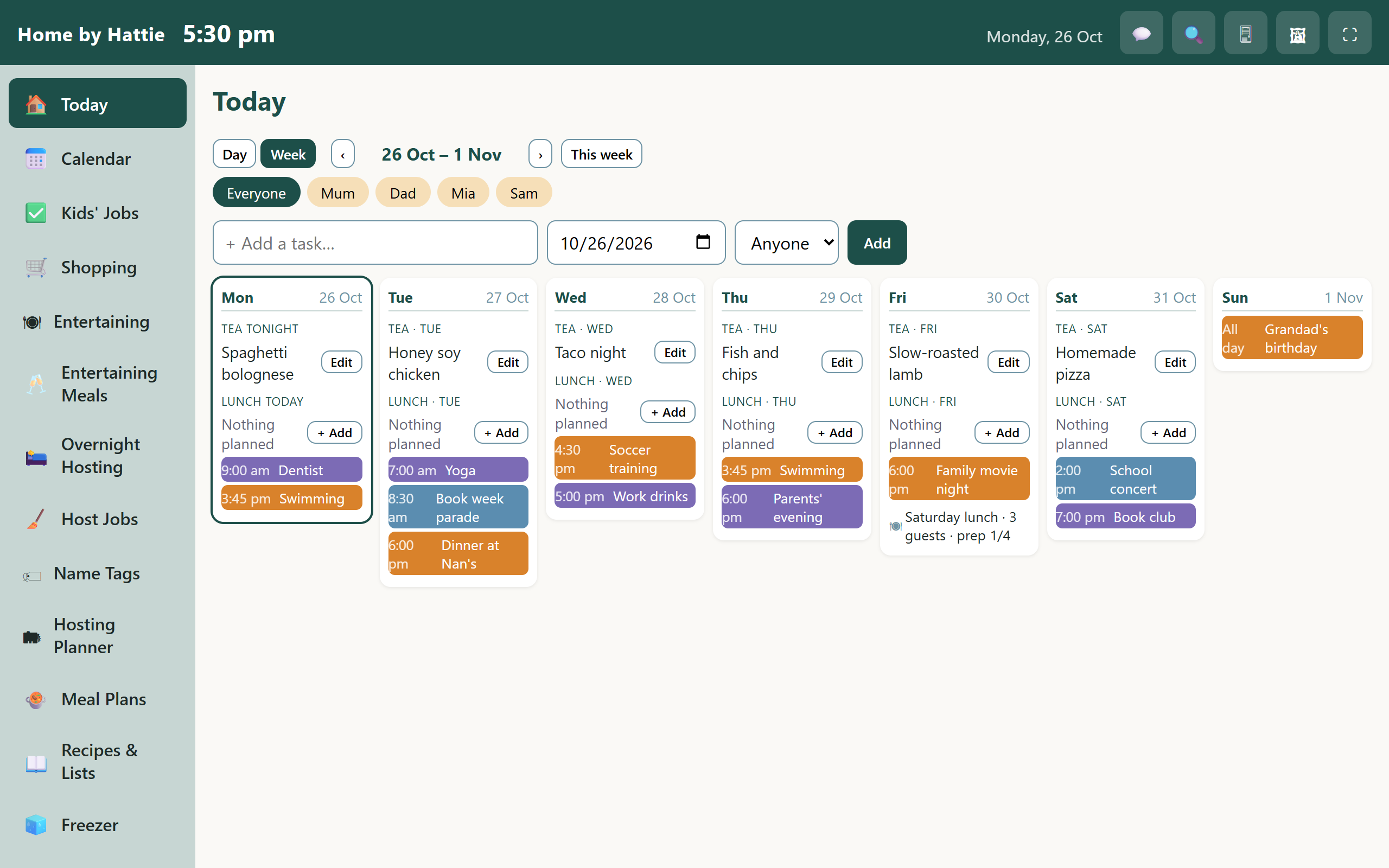Click the This week button
Image resolution: width=1389 pixels, height=868 pixels.
[x=601, y=154]
